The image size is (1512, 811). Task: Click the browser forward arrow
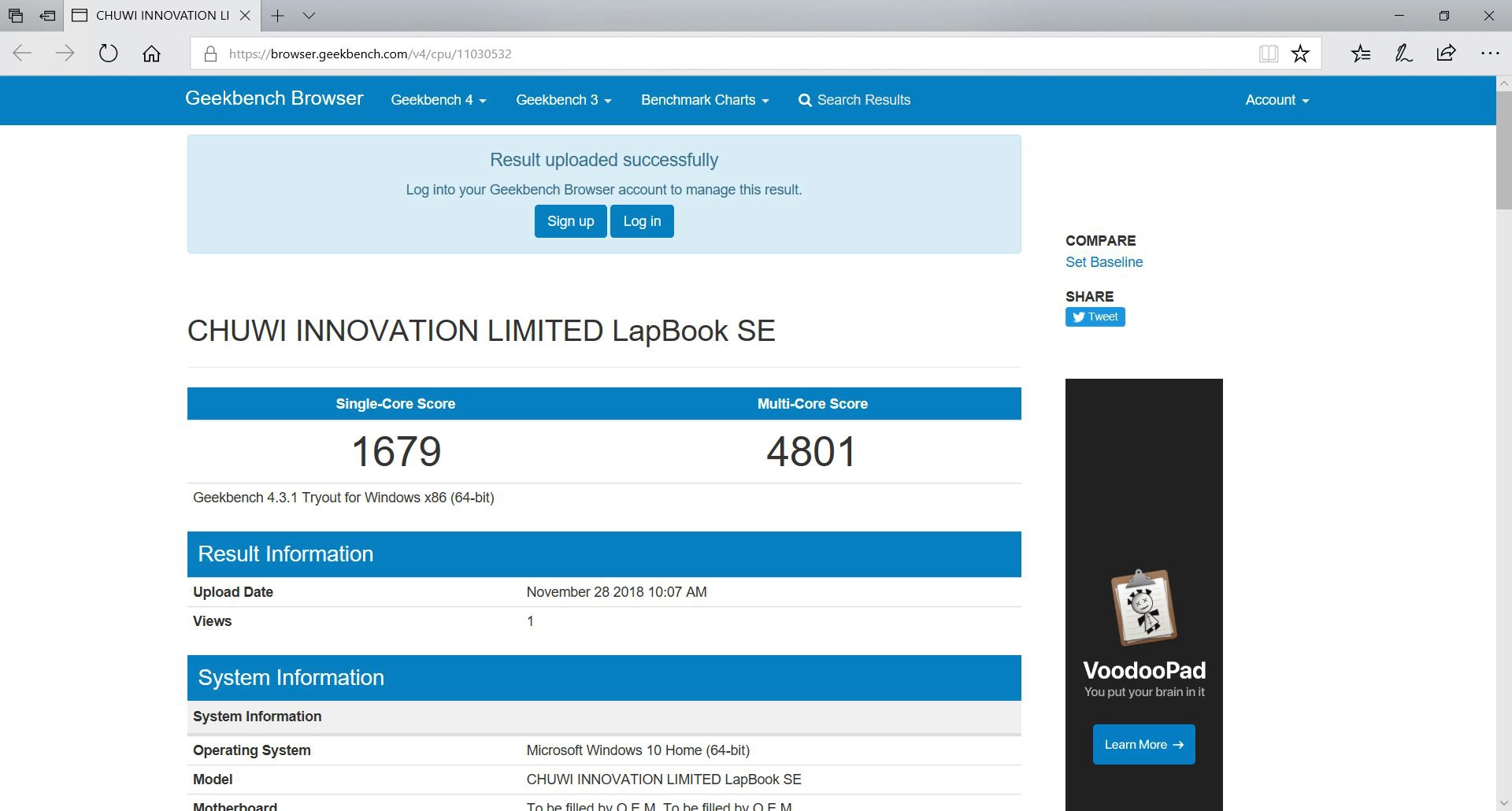(65, 54)
